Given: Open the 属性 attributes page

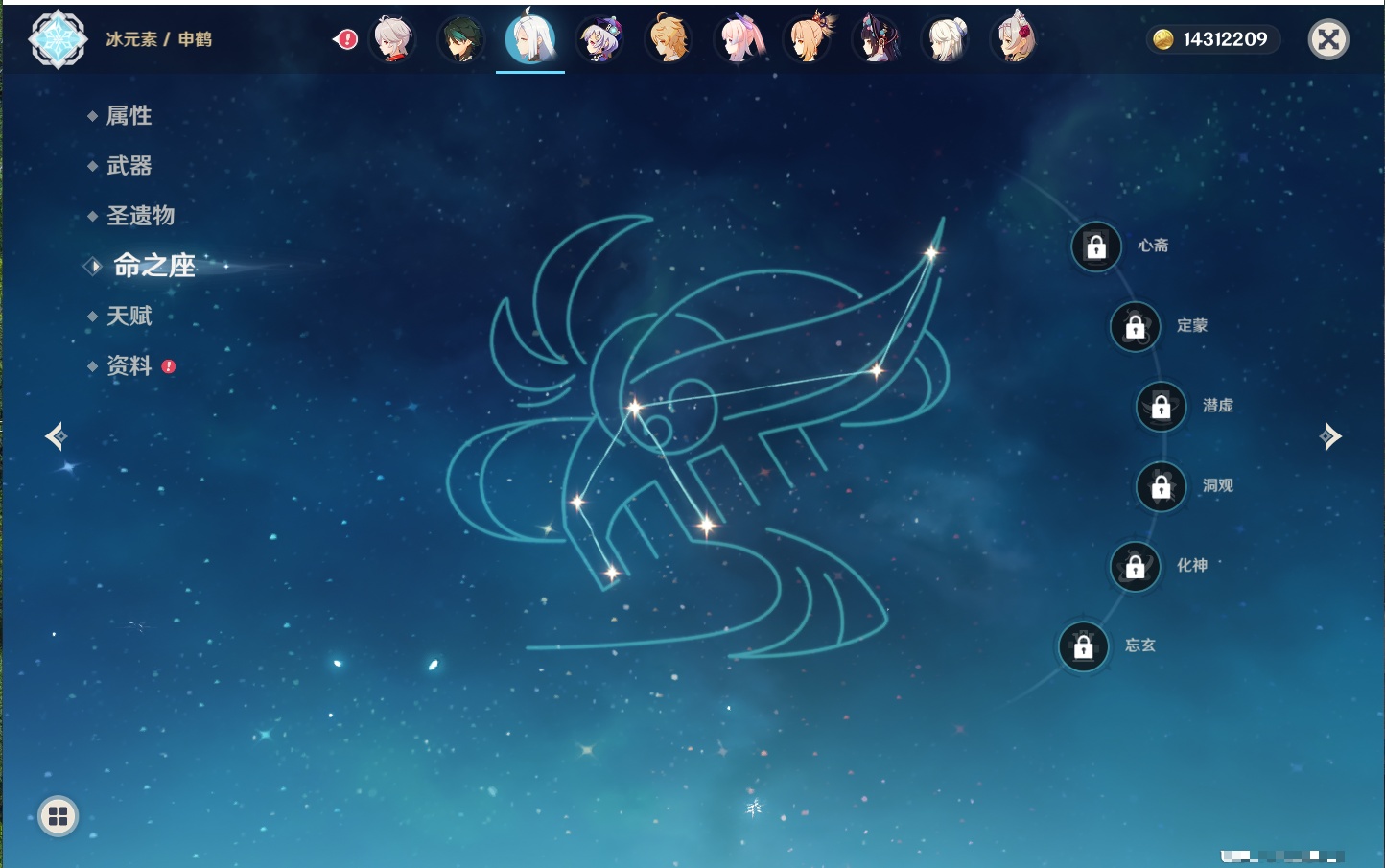Looking at the screenshot, I should 129,116.
